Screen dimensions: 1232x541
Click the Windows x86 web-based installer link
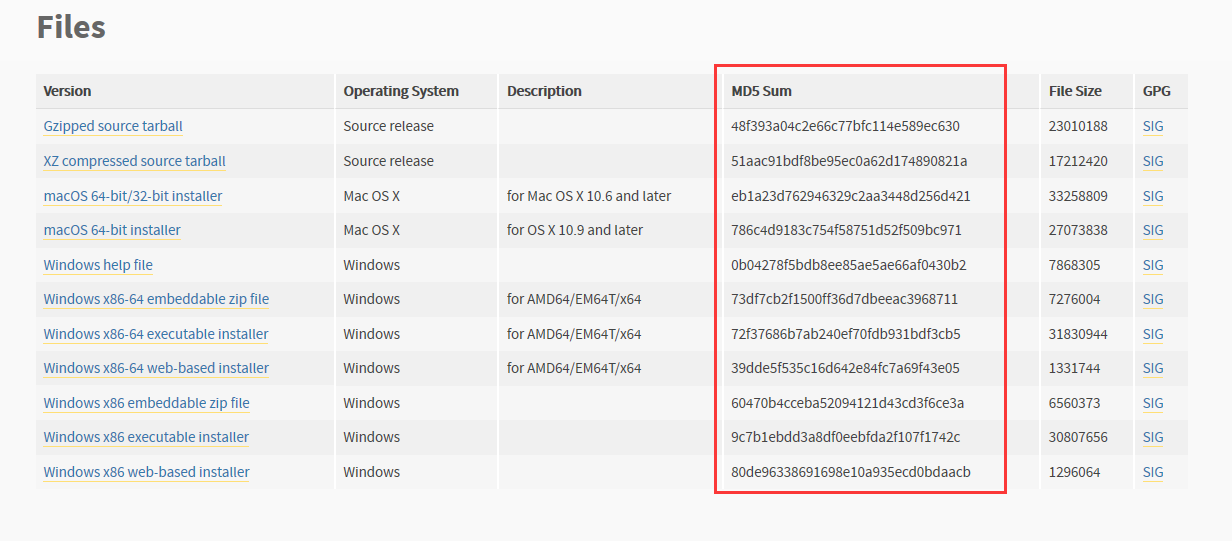pyautogui.click(x=147, y=472)
